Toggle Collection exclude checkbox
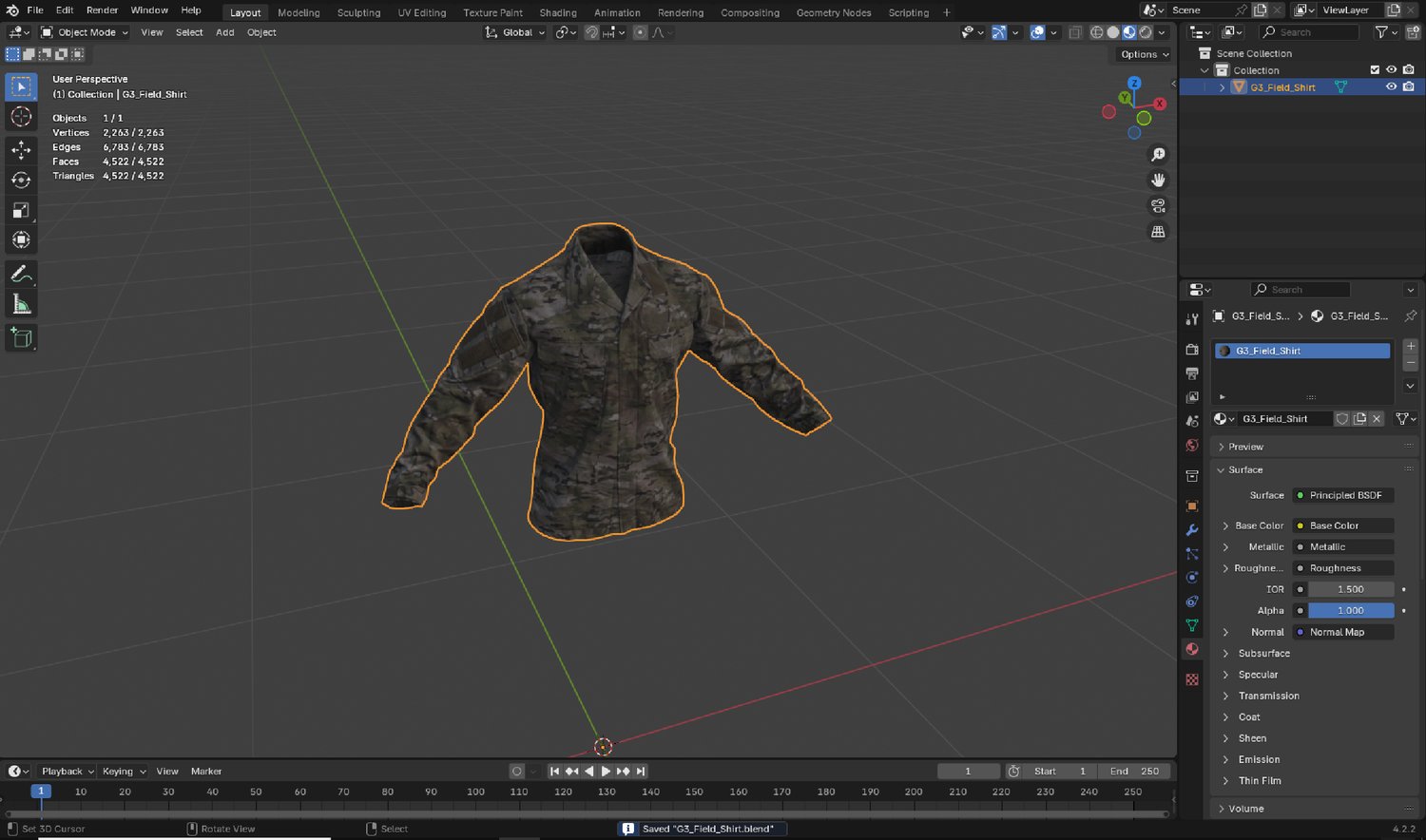The image size is (1426, 840). (1375, 70)
